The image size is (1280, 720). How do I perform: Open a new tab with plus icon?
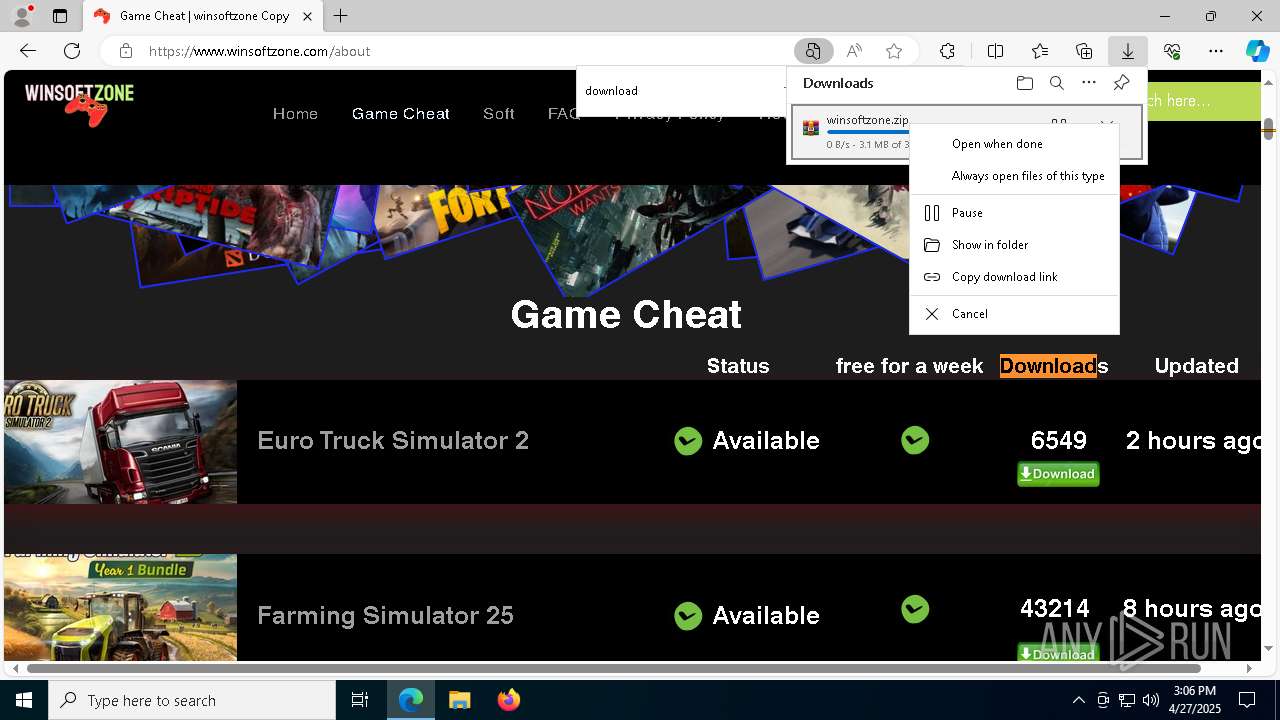coord(341,16)
